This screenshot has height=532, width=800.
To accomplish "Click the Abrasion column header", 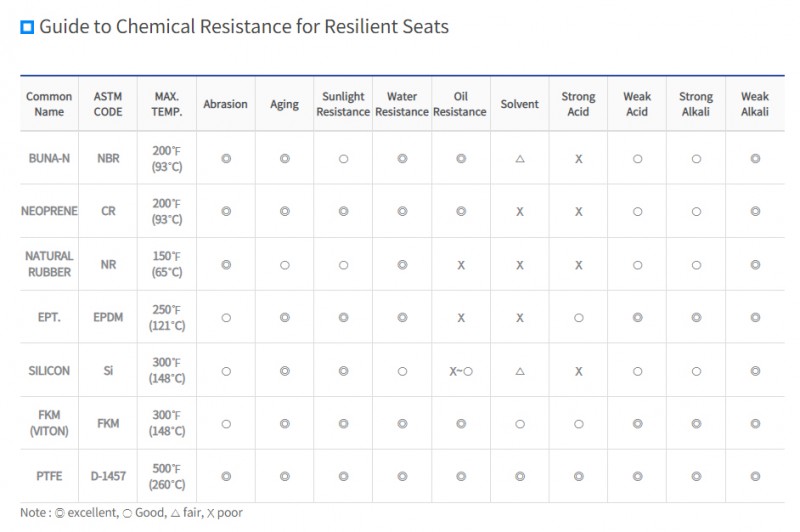I will (225, 104).
